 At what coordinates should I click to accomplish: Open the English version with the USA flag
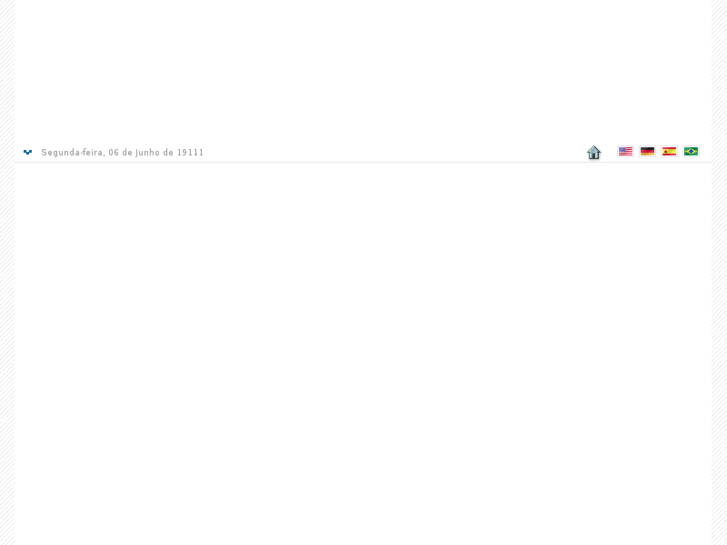tap(625, 151)
